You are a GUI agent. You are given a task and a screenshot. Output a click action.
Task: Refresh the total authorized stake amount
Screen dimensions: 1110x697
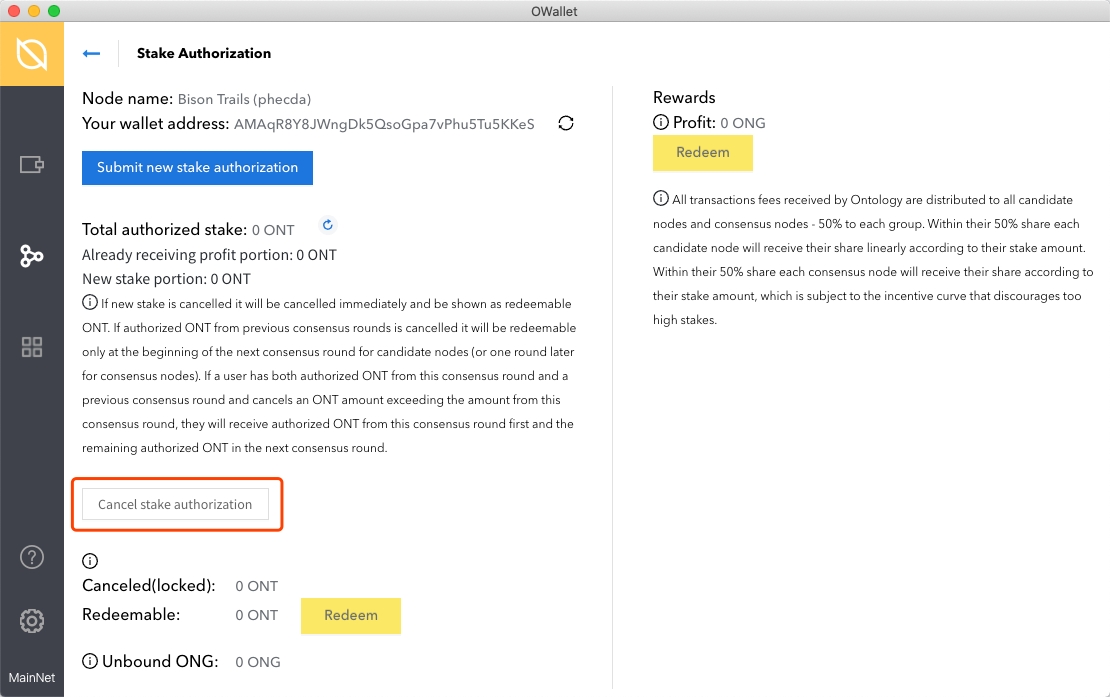point(327,225)
